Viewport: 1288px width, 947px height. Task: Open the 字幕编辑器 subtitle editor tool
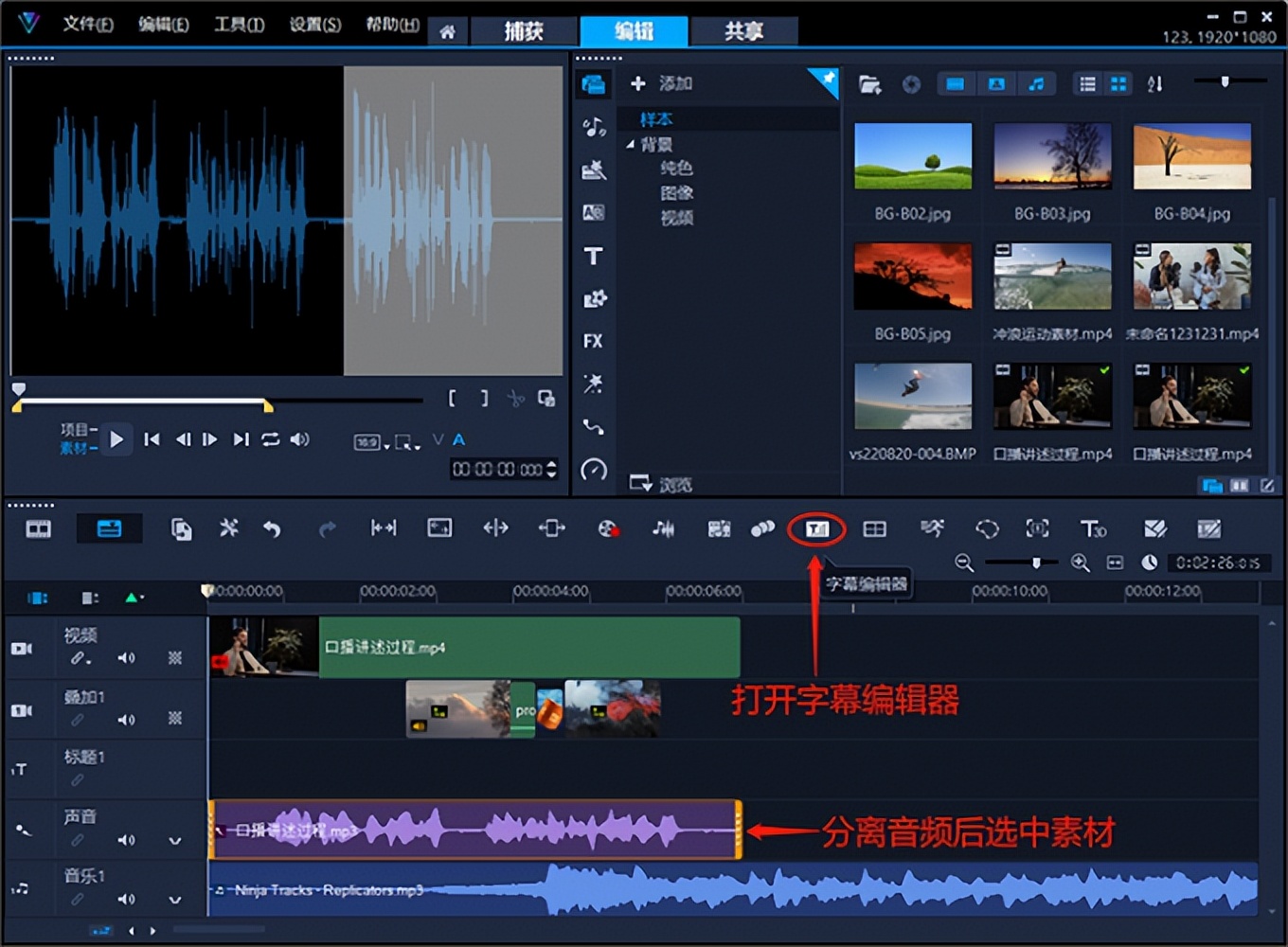pos(816,528)
